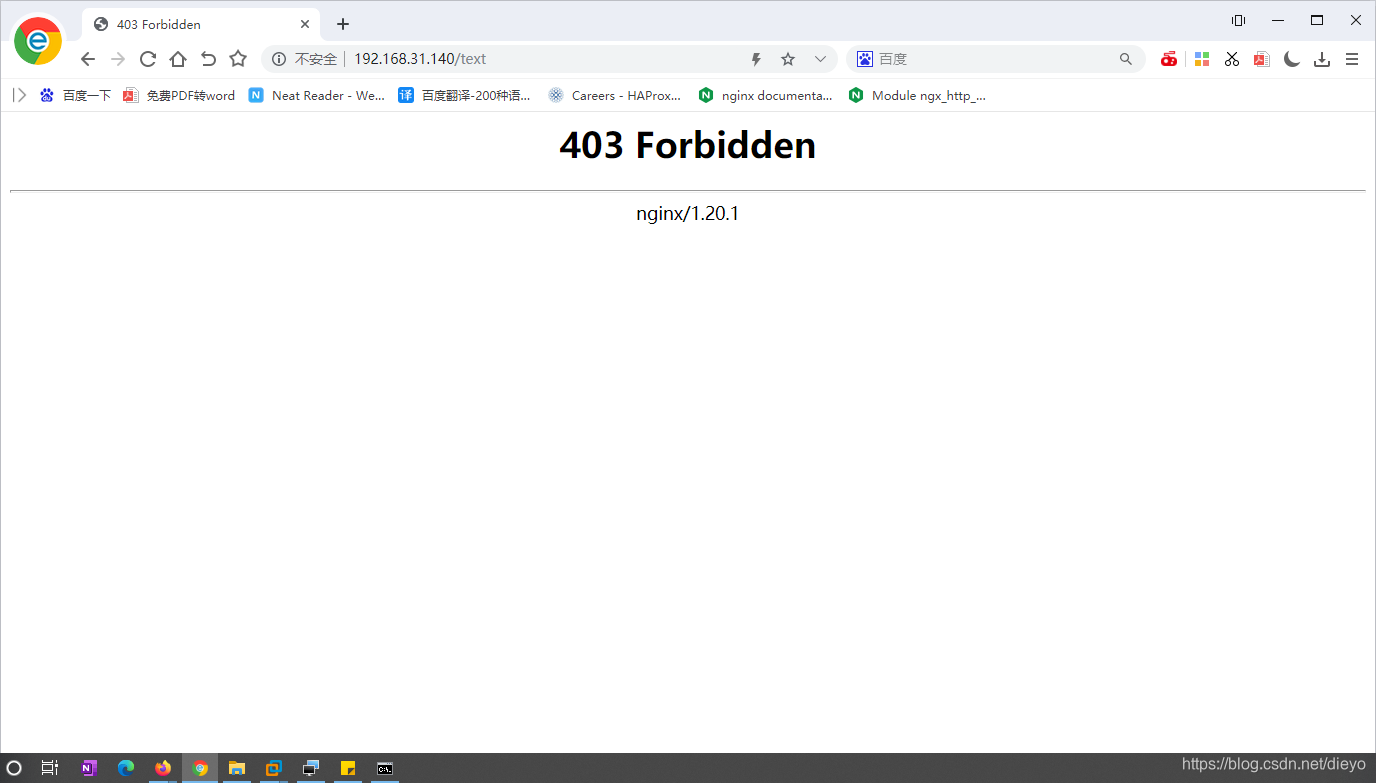Open File Explorer from the taskbar
This screenshot has width=1376, height=783.
point(237,768)
